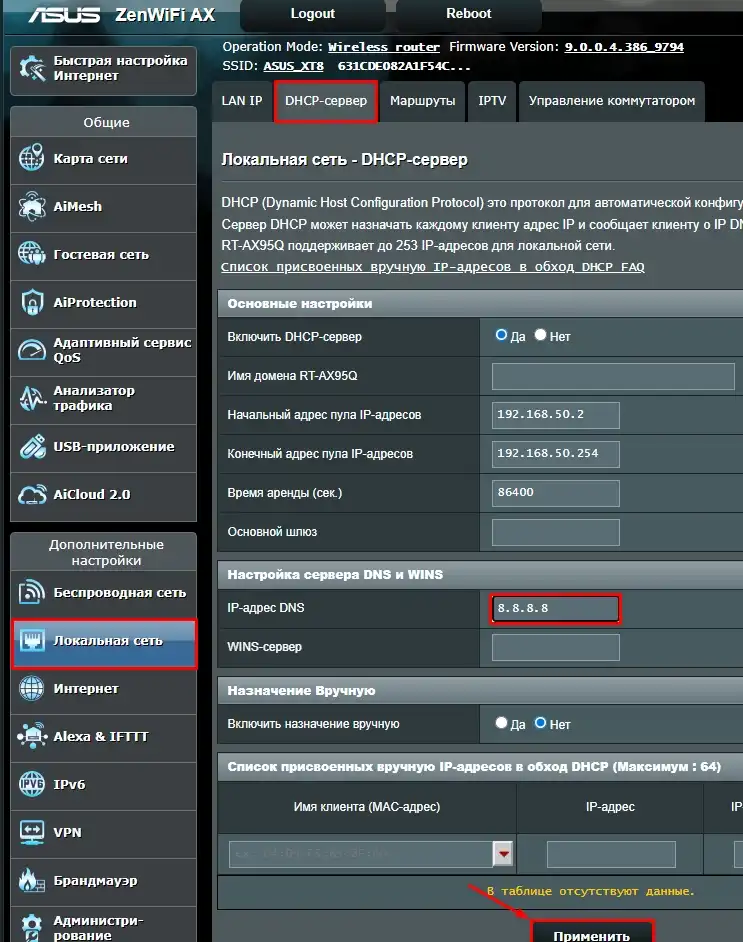This screenshot has height=942, width=743.
Task: Open the VPN monitor icon
Action: (31, 832)
